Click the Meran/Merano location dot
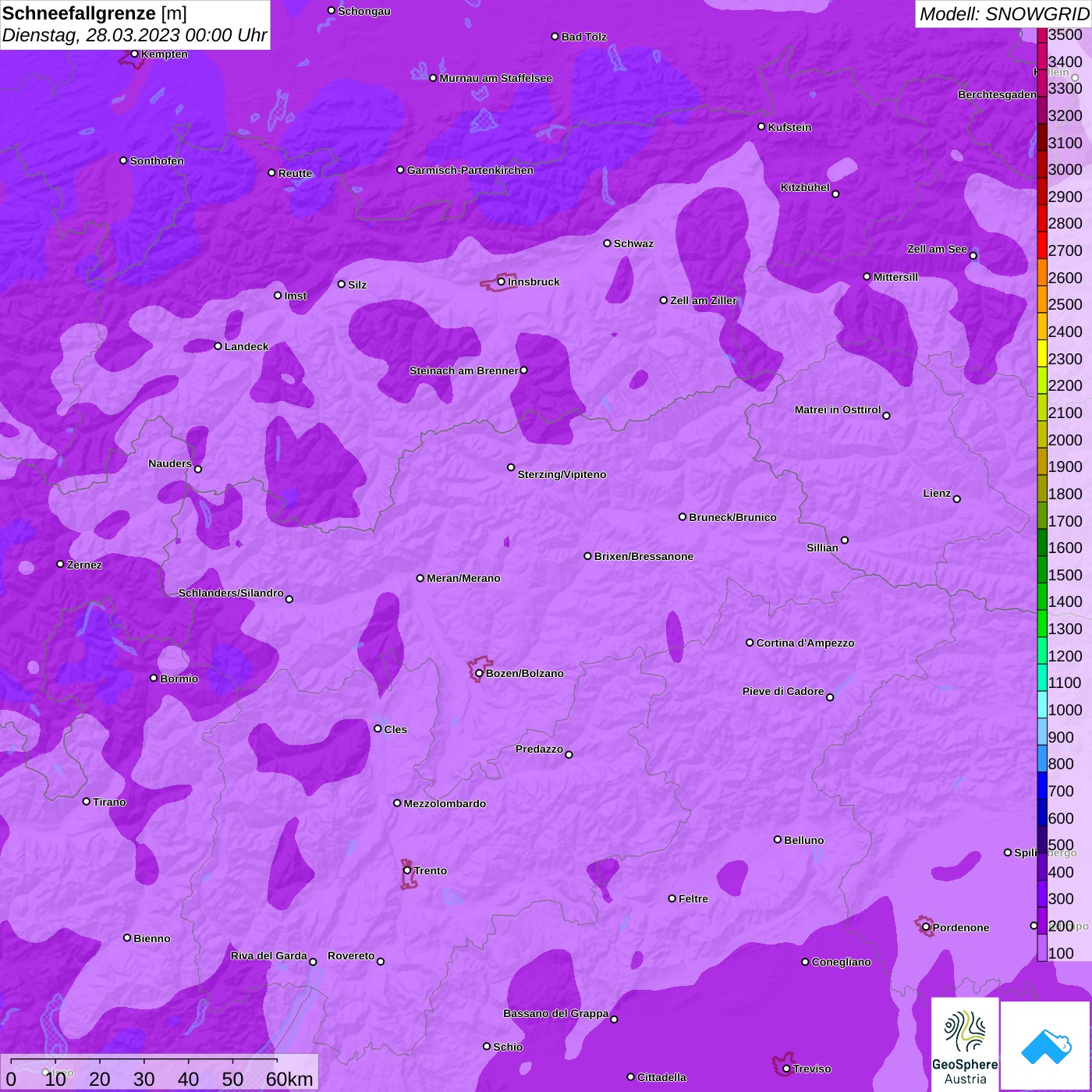This screenshot has width=1092, height=1092. (x=420, y=578)
